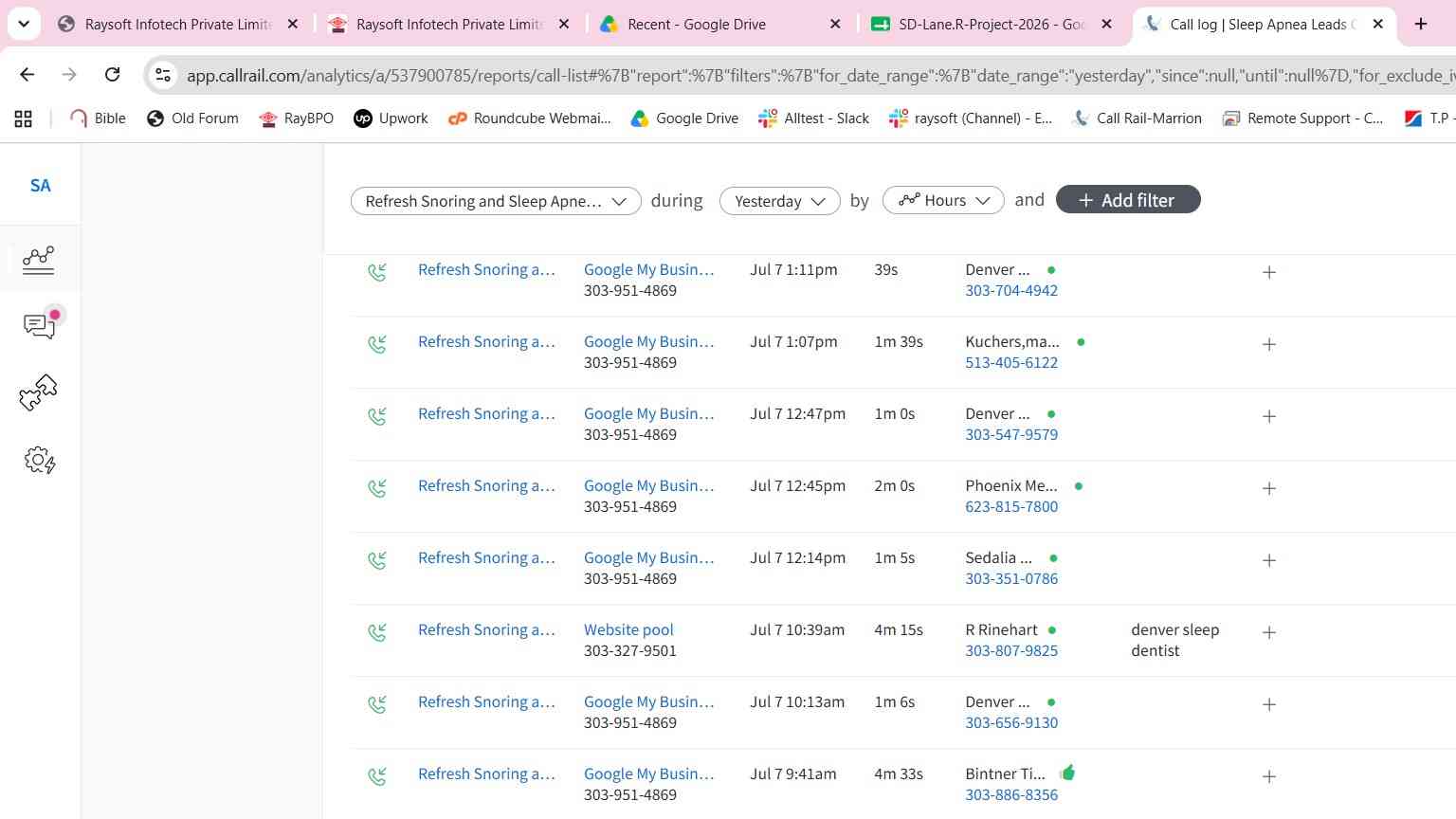Open the Website pool source link
1456x819 pixels.
pos(628,629)
